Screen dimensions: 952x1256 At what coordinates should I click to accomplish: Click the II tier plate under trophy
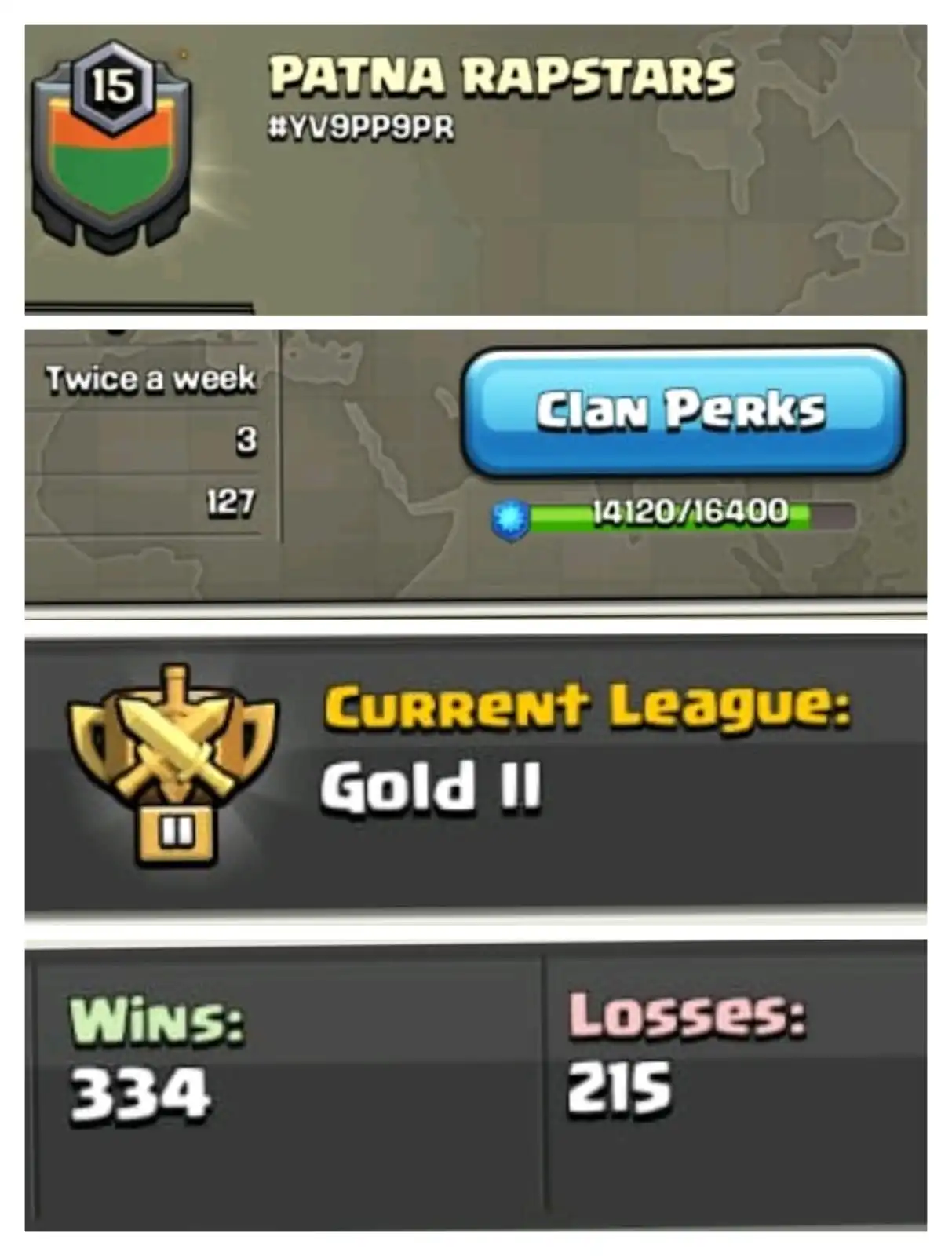pos(176,833)
